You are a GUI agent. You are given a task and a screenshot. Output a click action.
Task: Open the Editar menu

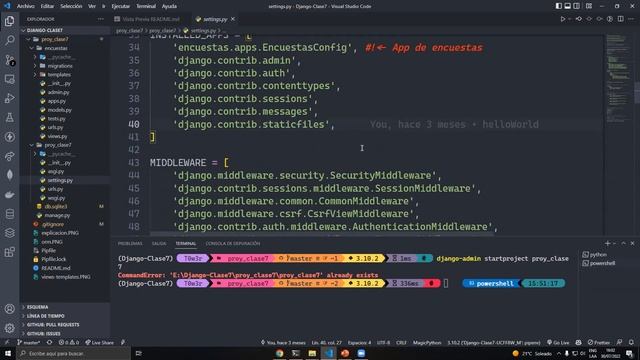click(x=47, y=6)
